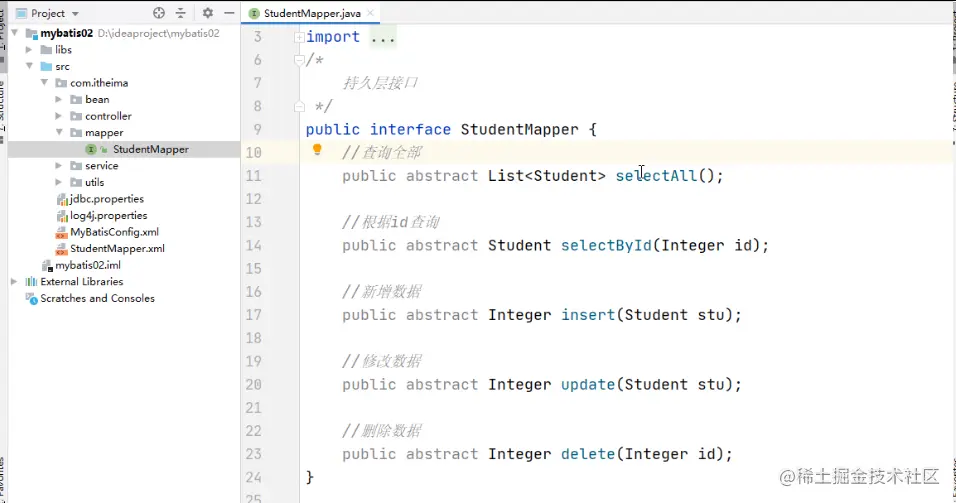Expand the folded import block
The height and width of the screenshot is (503, 956).
click(x=299, y=37)
